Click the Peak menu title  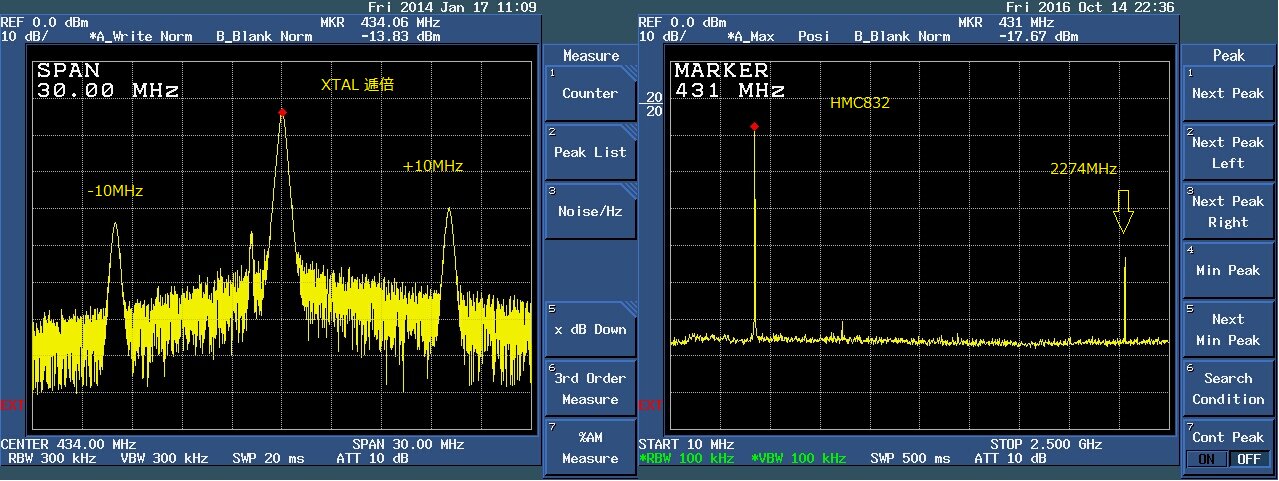click(x=1228, y=56)
